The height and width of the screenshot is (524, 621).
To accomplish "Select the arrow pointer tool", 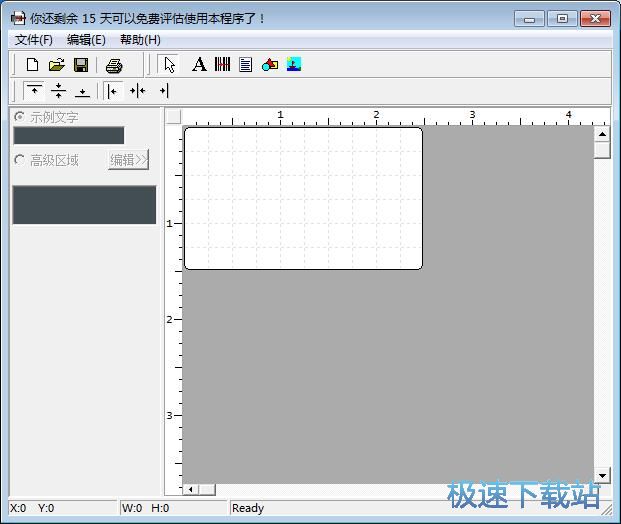I will pos(169,65).
